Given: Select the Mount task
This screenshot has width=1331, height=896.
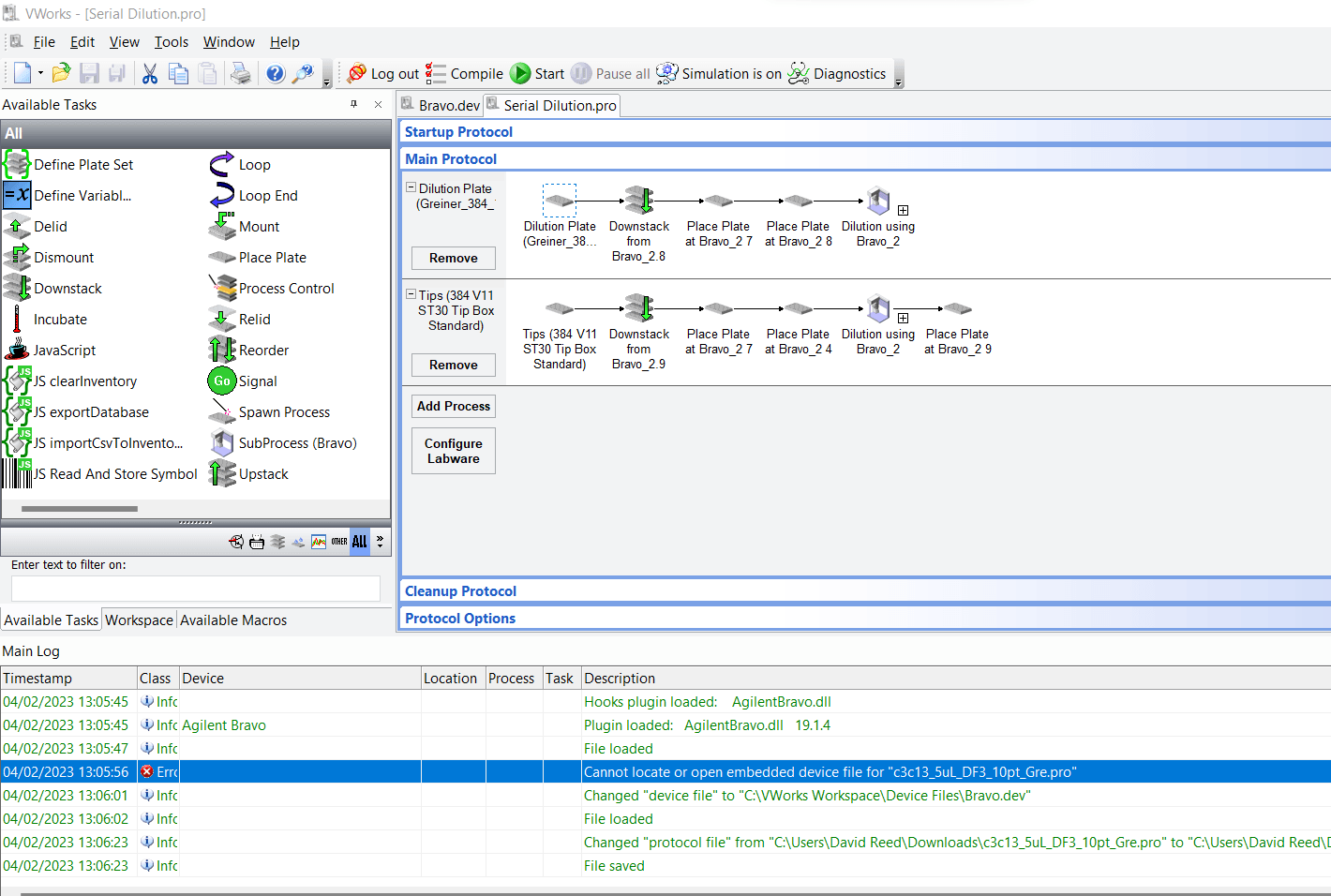Looking at the screenshot, I should (245, 227).
